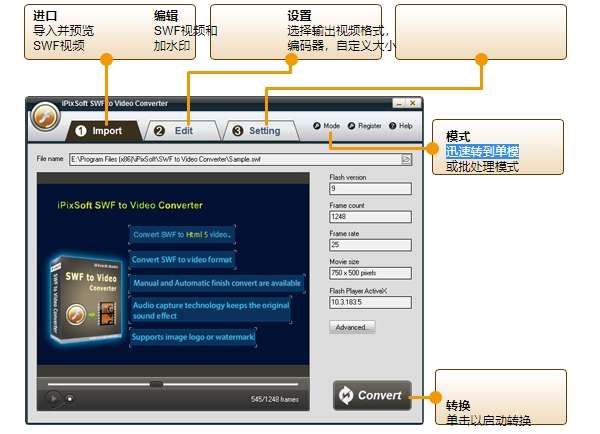Click the Mode bullet icon
Viewport: 600px width, 434px height.
[316, 126]
